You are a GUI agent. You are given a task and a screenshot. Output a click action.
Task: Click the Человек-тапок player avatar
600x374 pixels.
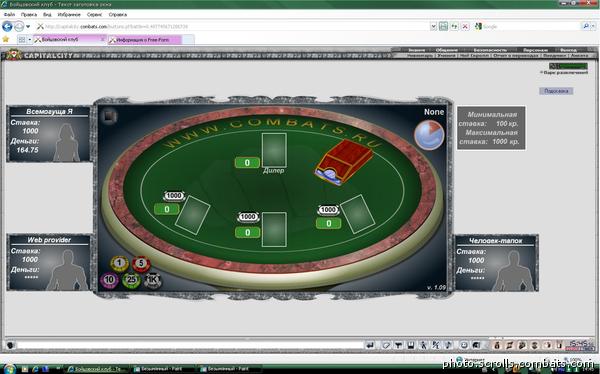pyautogui.click(x=513, y=271)
